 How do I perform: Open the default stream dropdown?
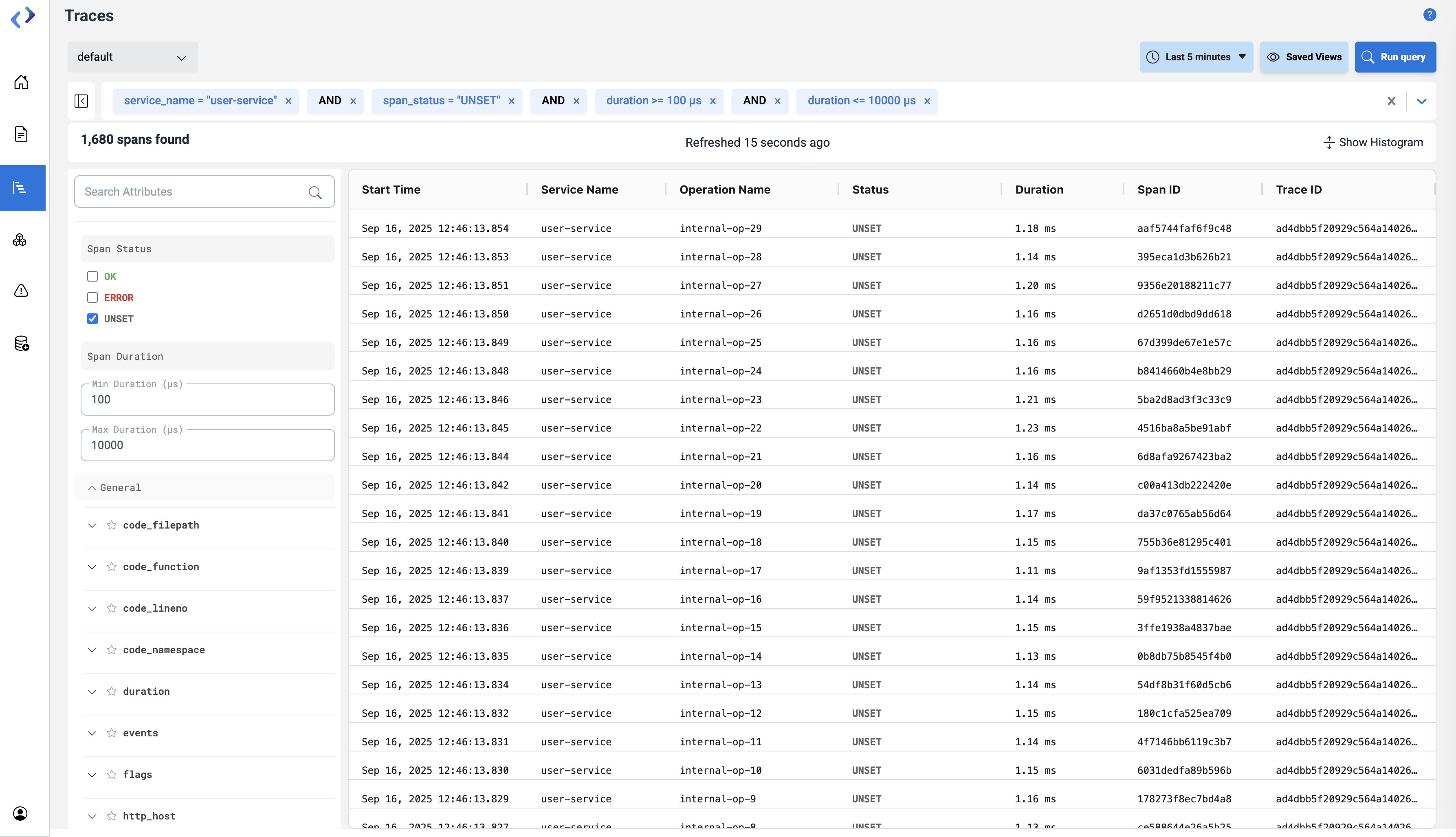point(133,57)
